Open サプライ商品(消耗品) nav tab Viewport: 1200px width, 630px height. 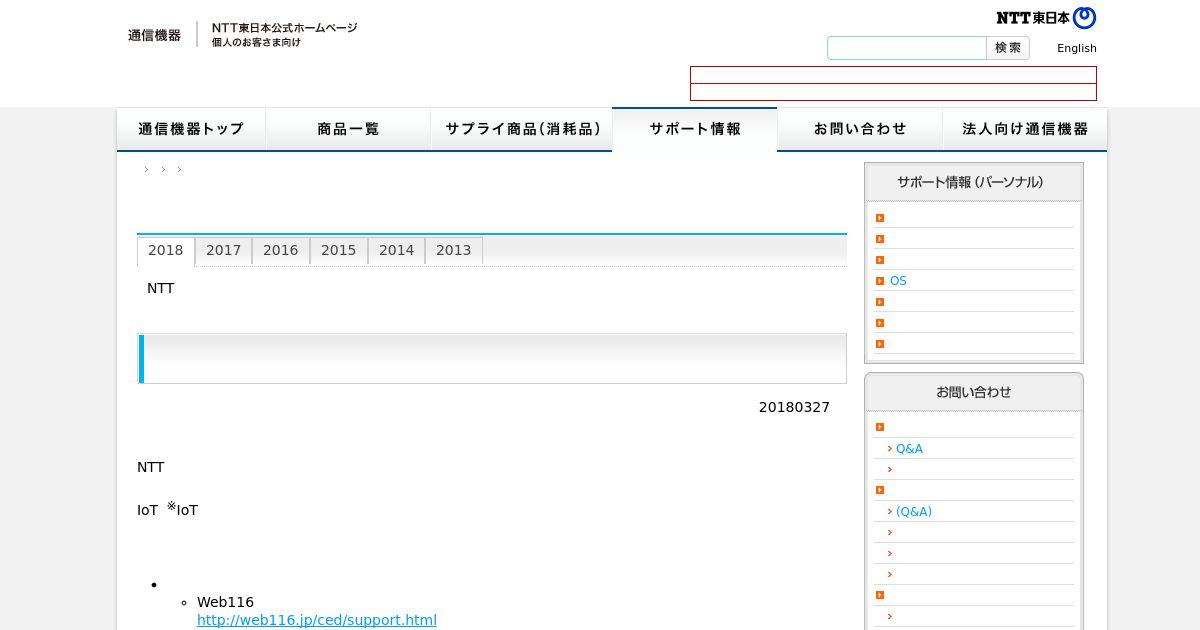click(522, 129)
